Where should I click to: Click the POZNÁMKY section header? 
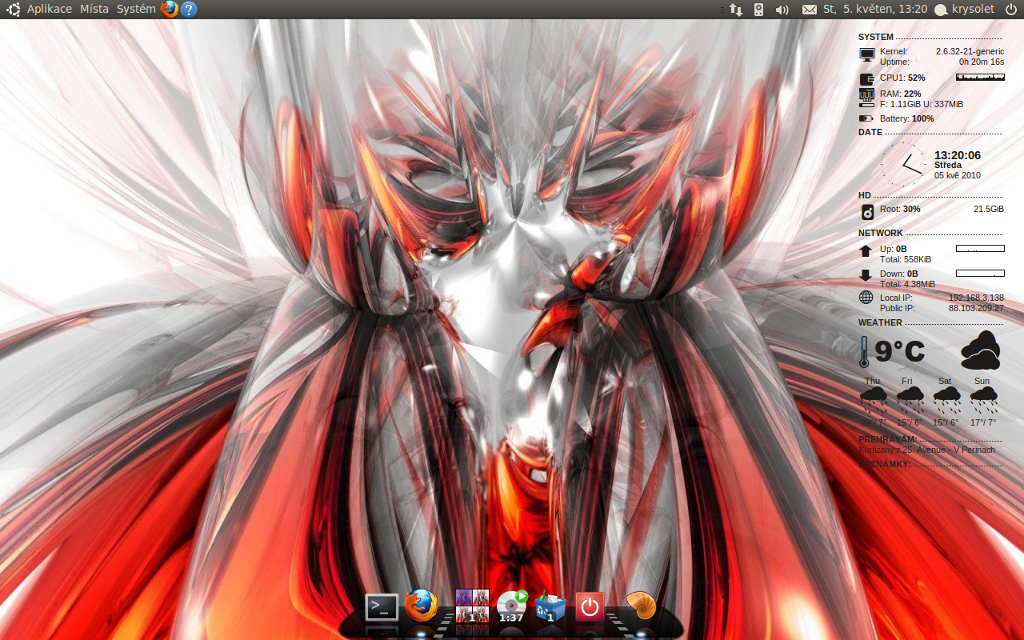884,464
